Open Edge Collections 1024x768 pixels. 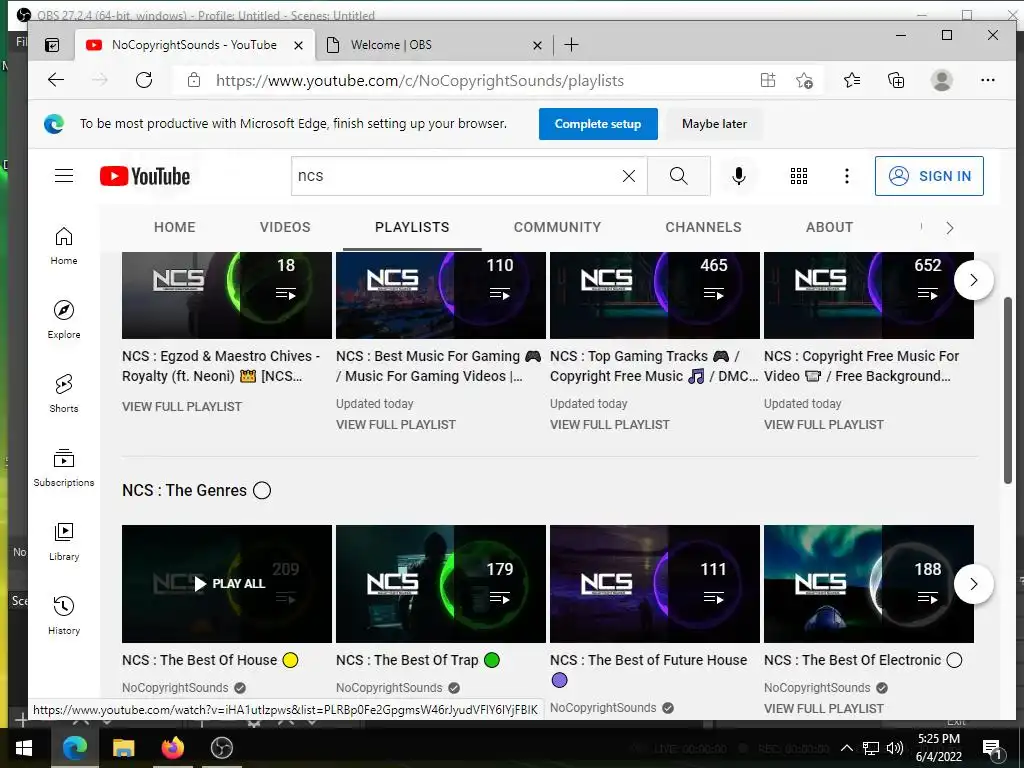(896, 80)
